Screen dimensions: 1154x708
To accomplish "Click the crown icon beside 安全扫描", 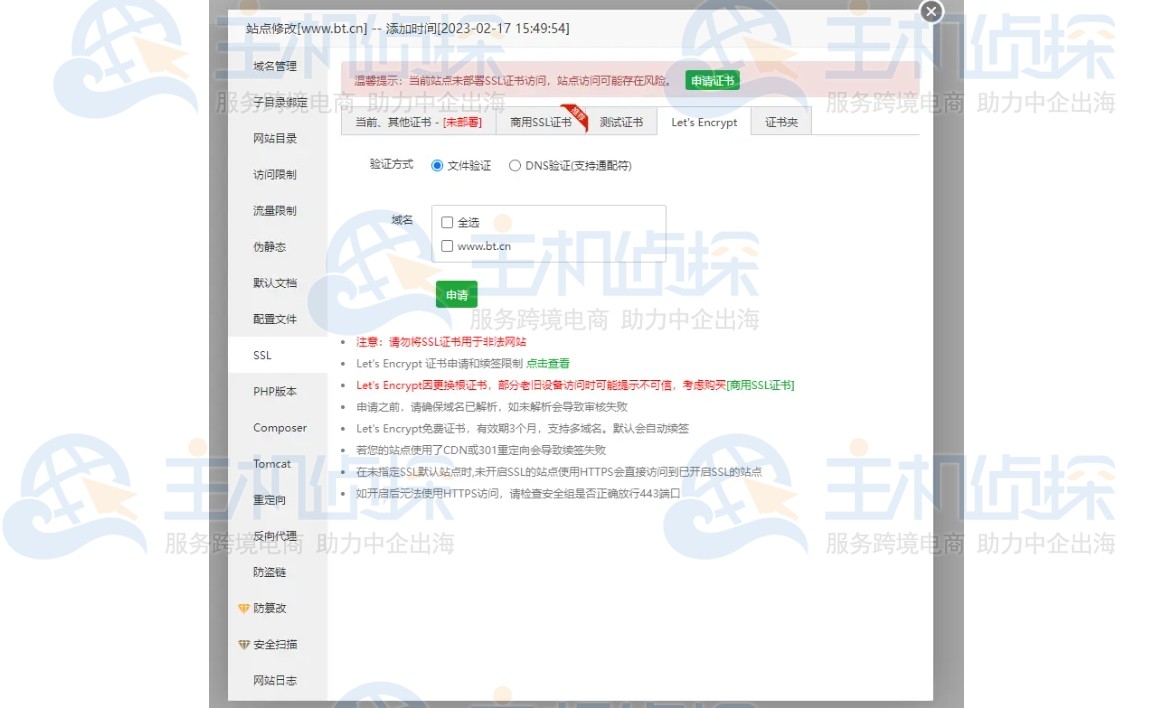I will pos(245,644).
